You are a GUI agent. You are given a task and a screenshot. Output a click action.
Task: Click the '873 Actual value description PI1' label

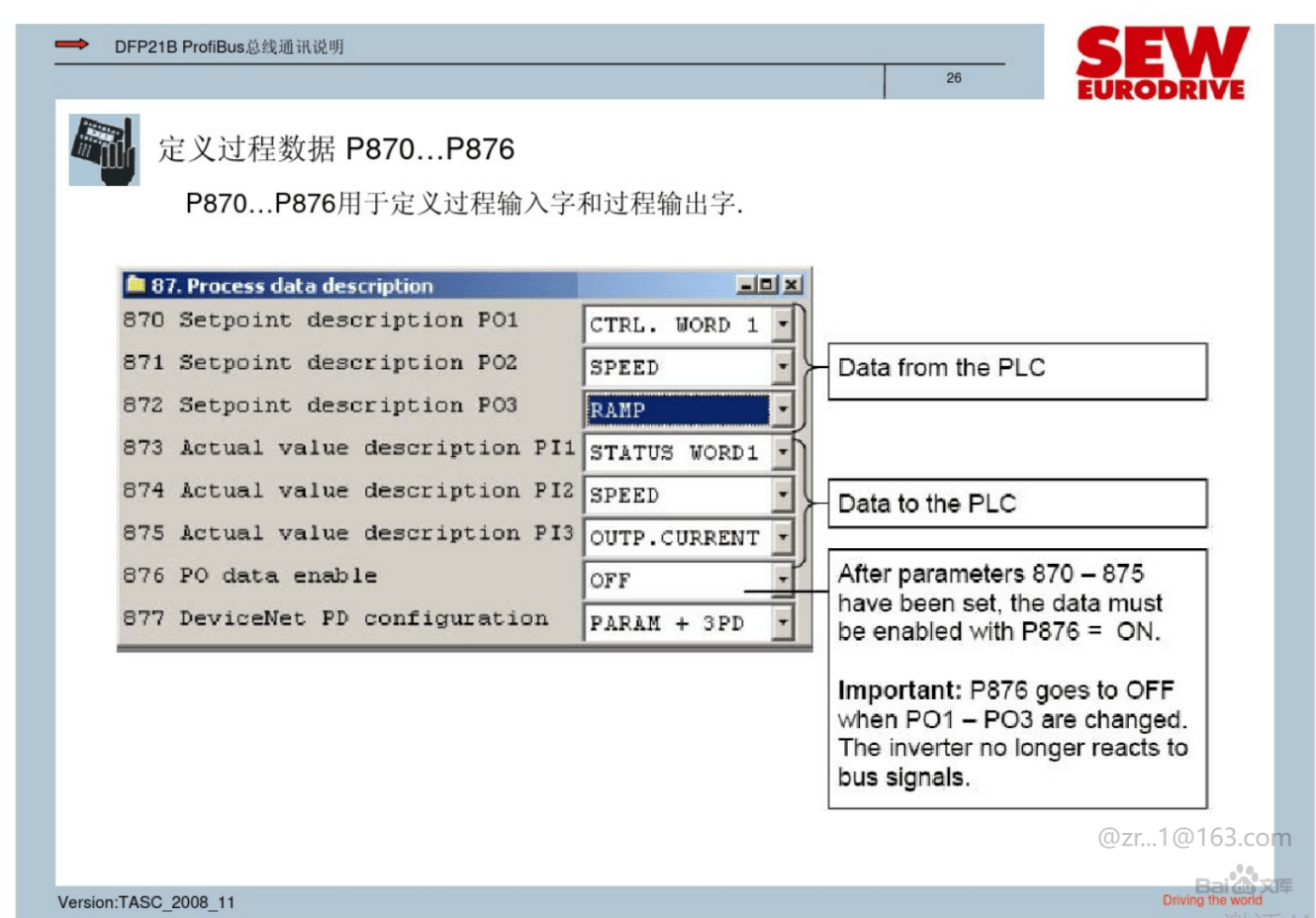[348, 448]
